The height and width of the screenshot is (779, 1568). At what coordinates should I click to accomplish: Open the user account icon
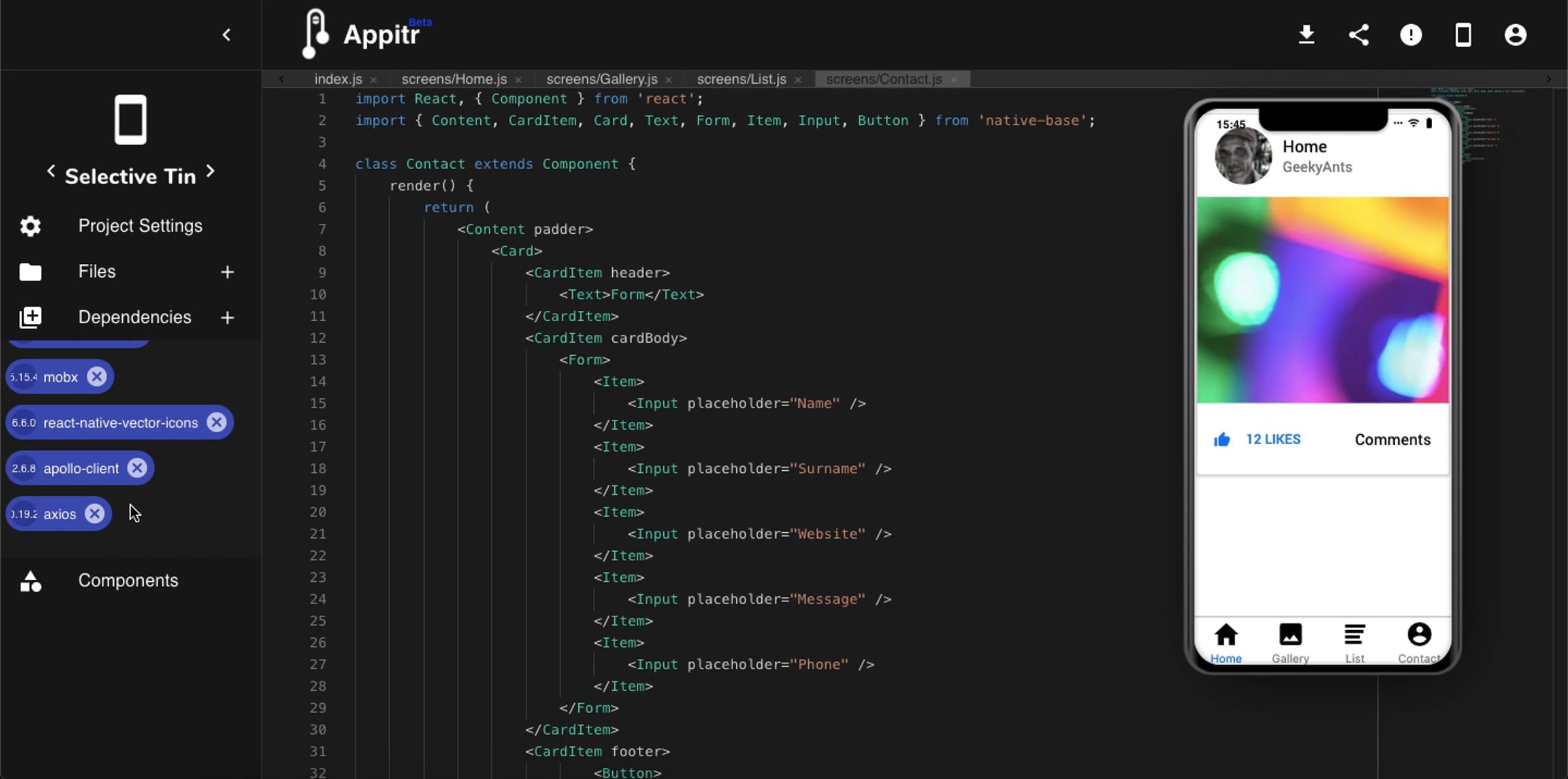(x=1516, y=35)
